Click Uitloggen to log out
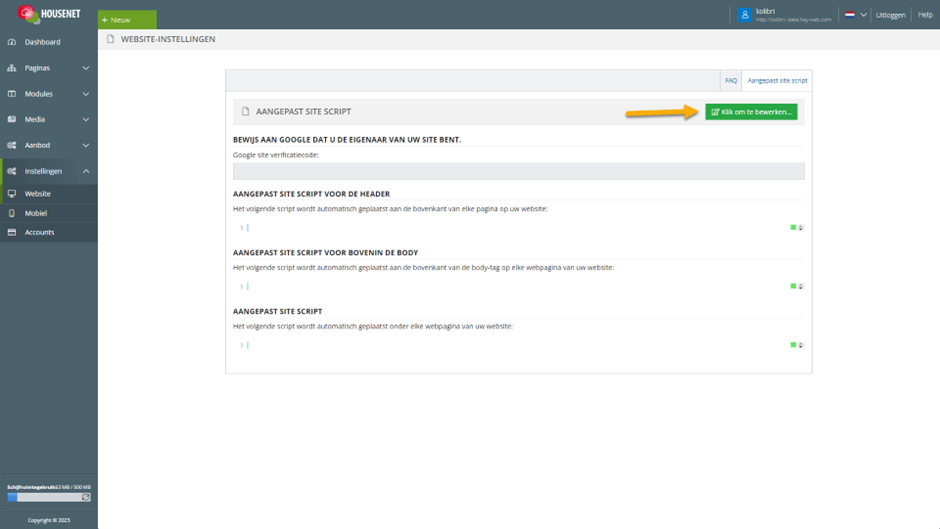This screenshot has width=940, height=529. pos(890,15)
